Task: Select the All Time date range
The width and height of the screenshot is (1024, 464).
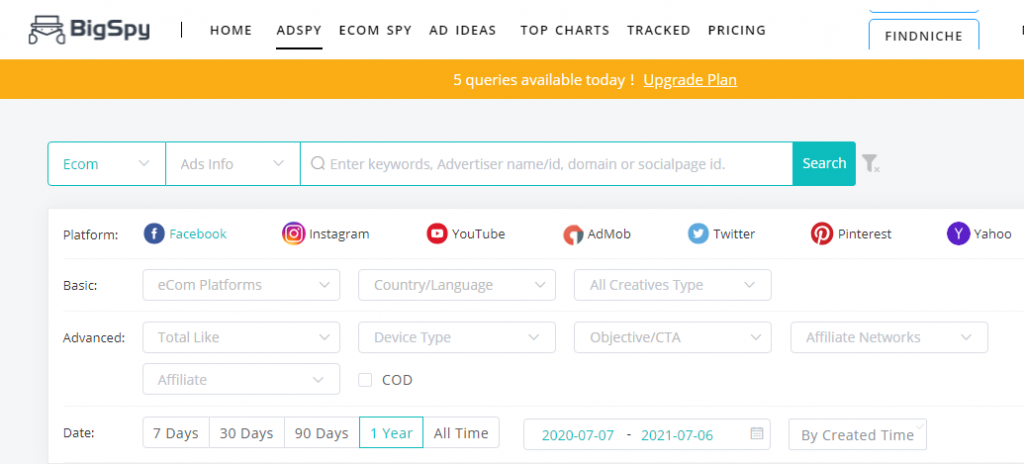Action: 461,433
